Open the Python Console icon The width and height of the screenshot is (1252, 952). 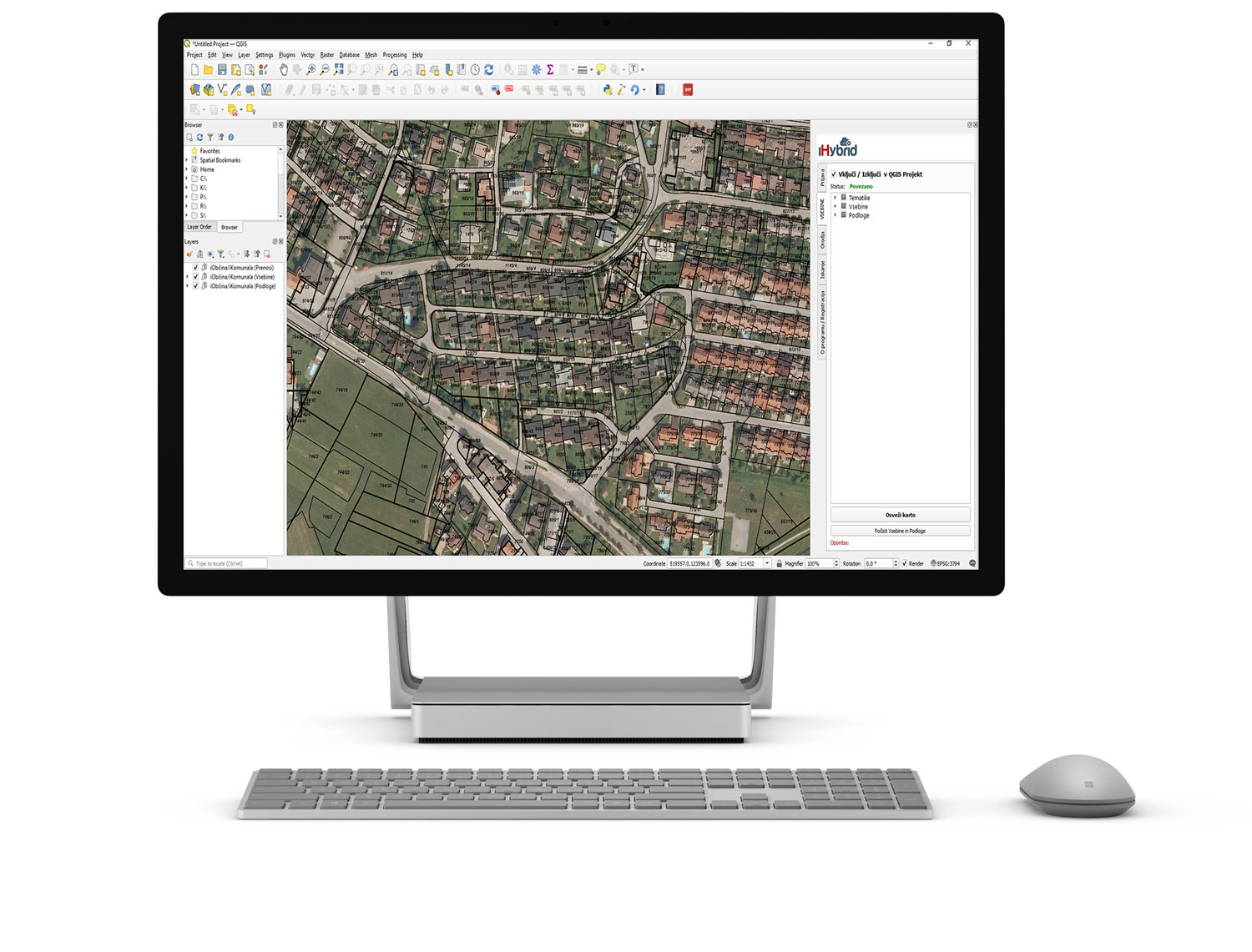607,90
